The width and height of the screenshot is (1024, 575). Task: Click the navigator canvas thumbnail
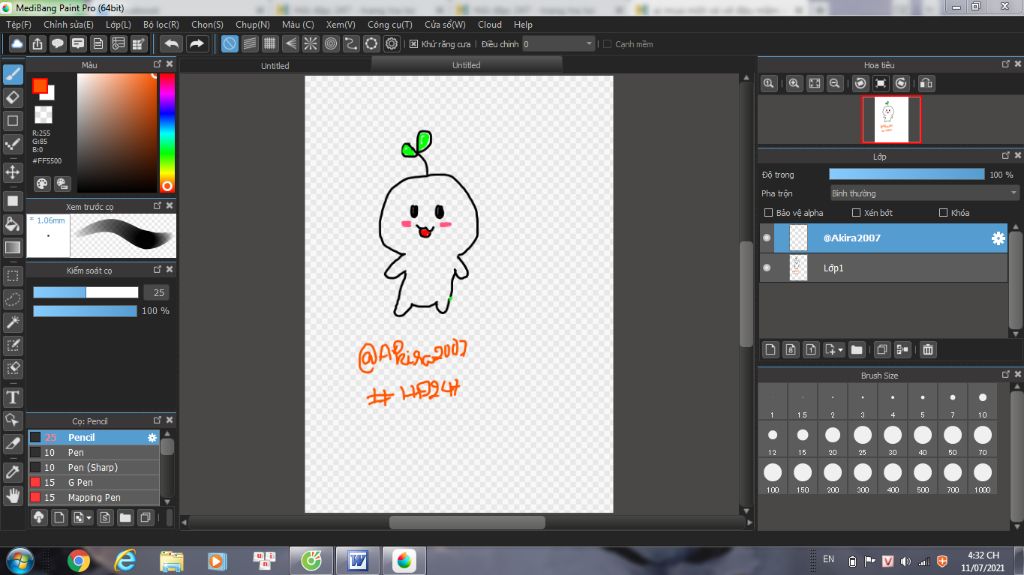891,120
